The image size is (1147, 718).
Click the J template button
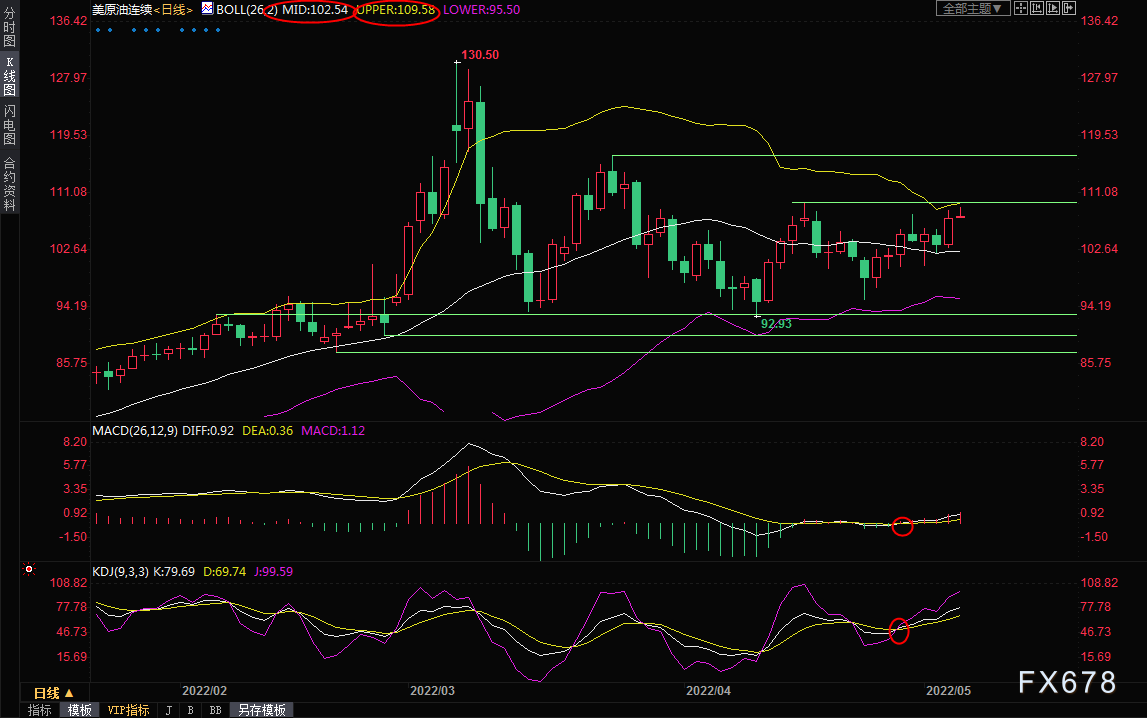(169, 710)
